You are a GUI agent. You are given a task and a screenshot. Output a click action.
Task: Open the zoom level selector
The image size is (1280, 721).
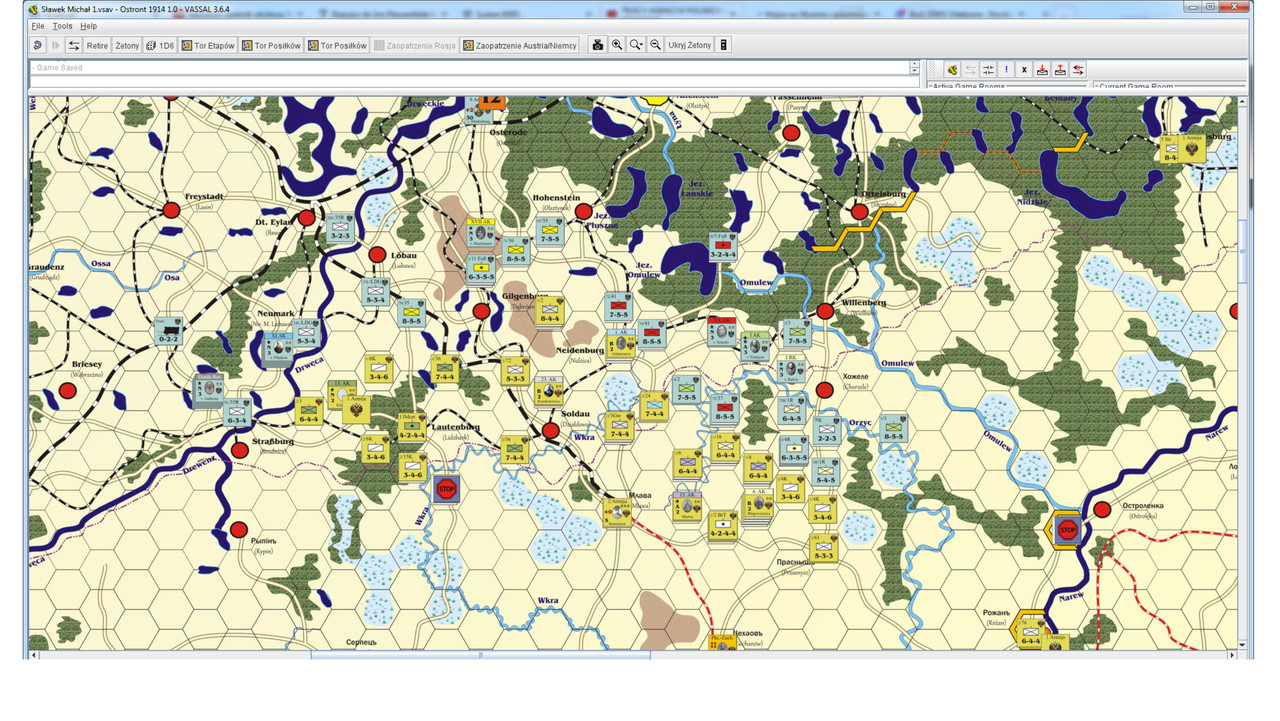point(636,45)
